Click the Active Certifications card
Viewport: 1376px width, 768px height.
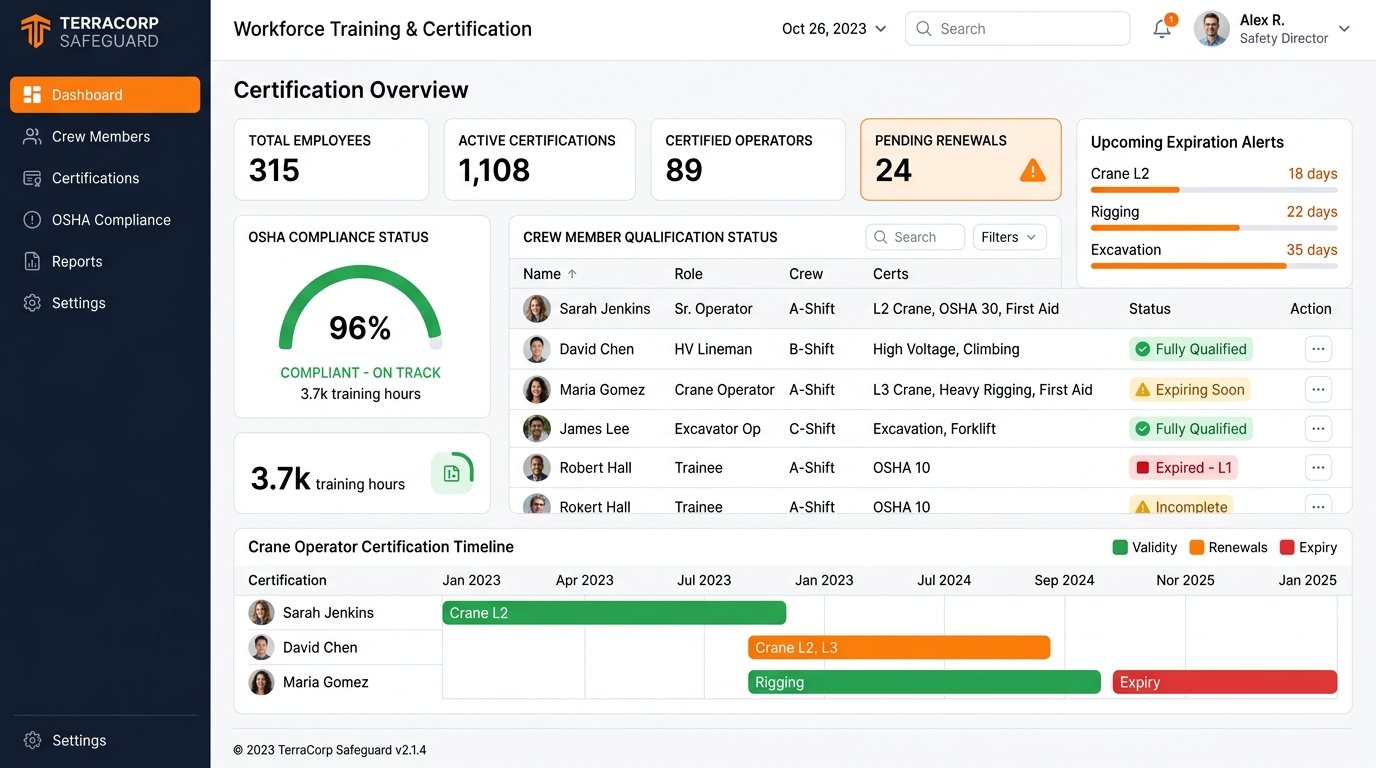point(539,160)
